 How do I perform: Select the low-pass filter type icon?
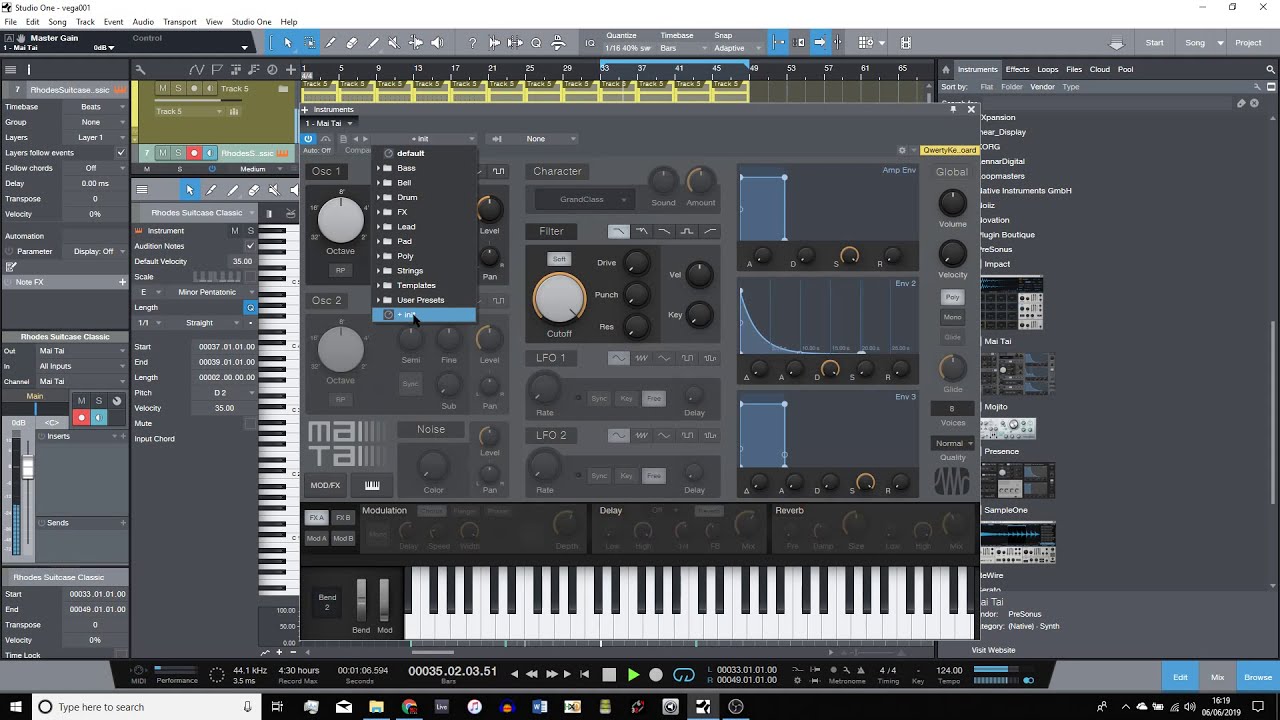click(x=619, y=231)
